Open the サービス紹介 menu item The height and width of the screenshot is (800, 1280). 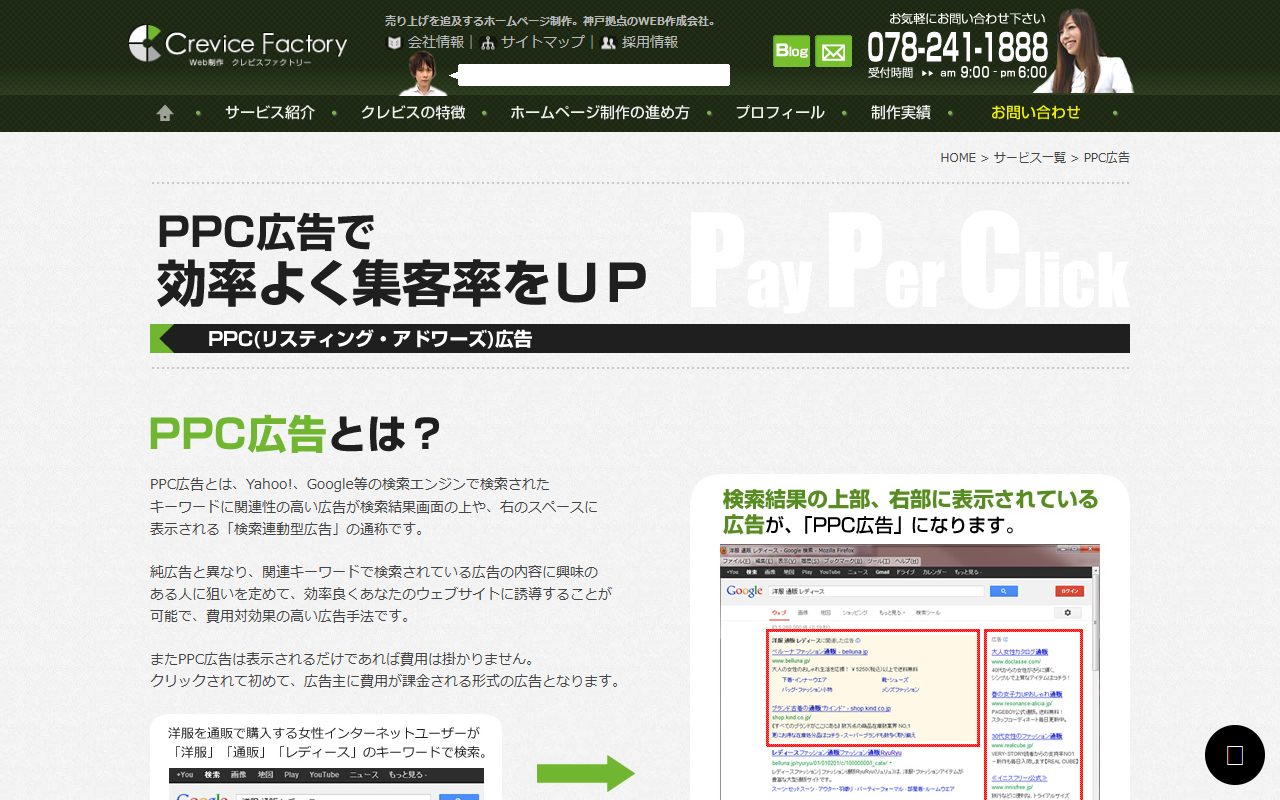pyautogui.click(x=269, y=113)
